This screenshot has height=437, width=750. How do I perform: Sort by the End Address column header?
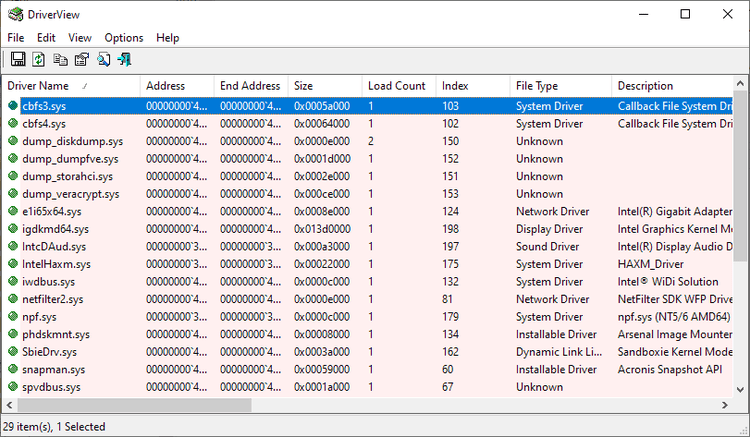tap(251, 86)
